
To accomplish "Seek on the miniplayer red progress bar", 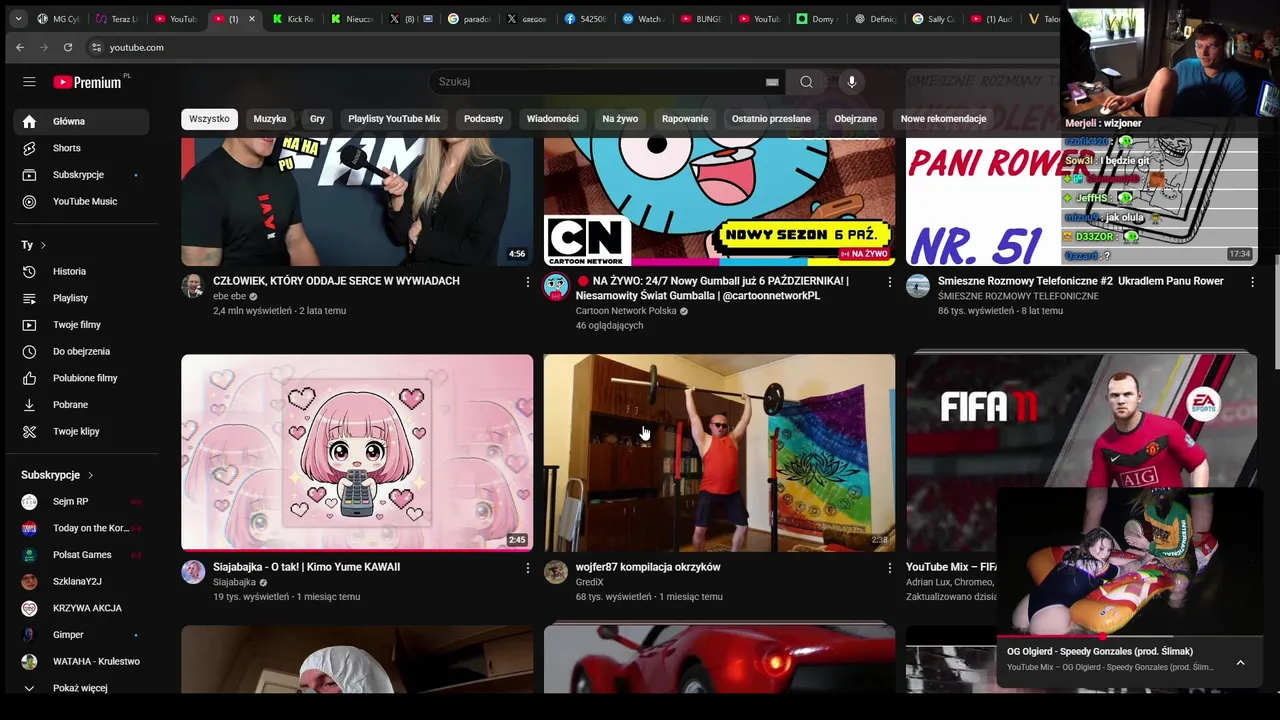I will (x=1130, y=636).
